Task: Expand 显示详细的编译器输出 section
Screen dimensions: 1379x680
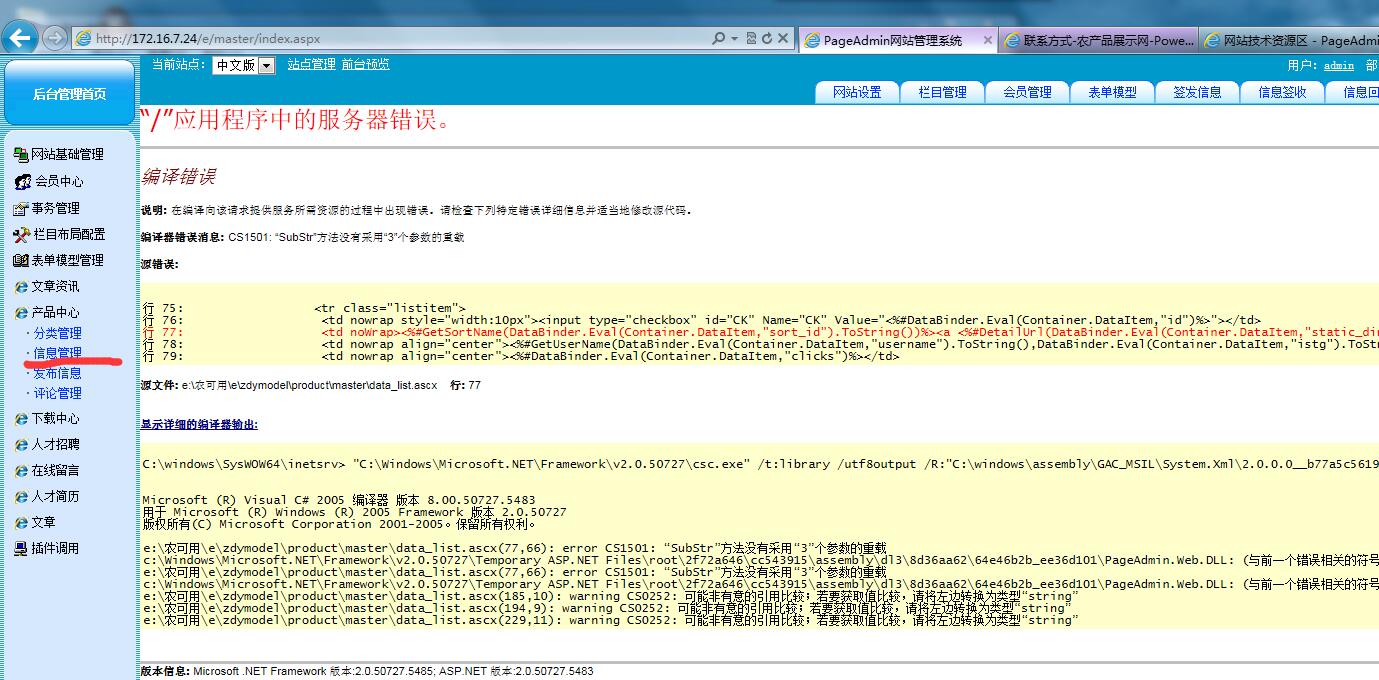Action: 199,425
